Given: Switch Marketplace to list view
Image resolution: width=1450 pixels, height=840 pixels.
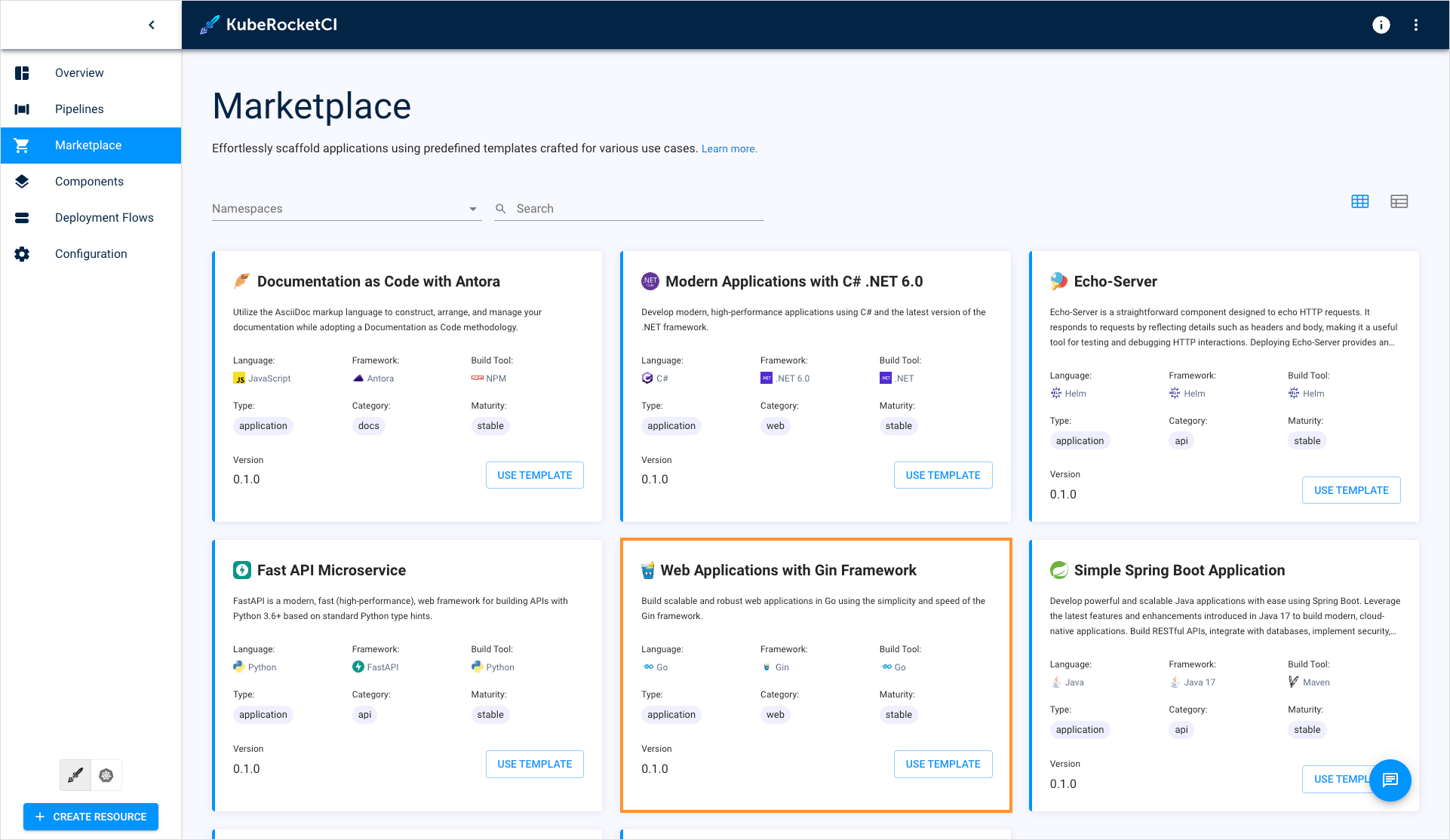Looking at the screenshot, I should click(1399, 201).
